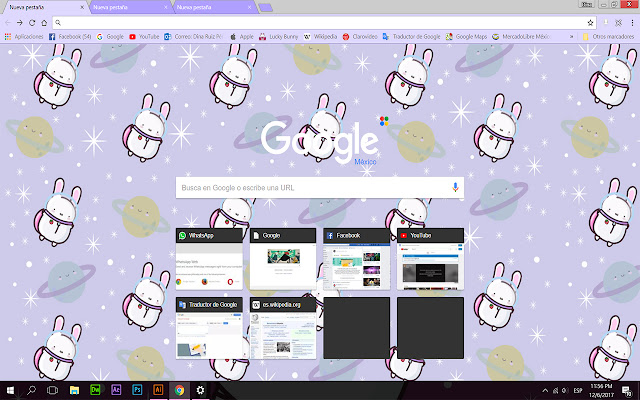Screen dimensions: 640x400
Task: Go back with the back arrow
Action: tap(8, 23)
